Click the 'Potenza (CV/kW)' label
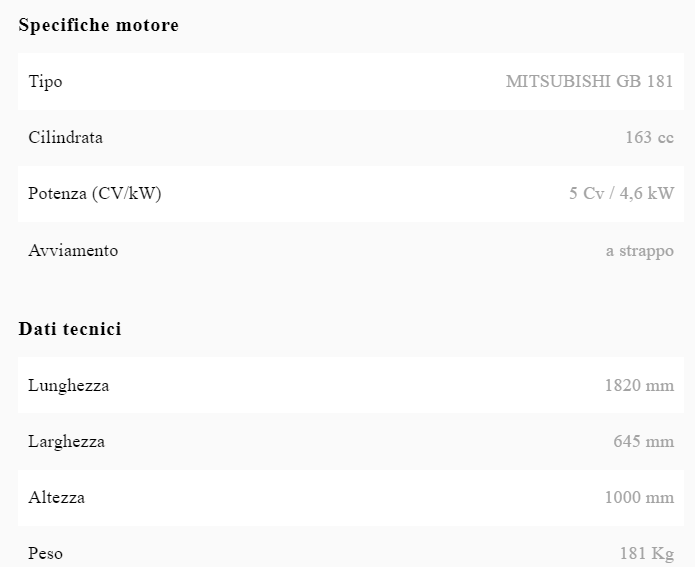The width and height of the screenshot is (695, 567). tap(94, 193)
